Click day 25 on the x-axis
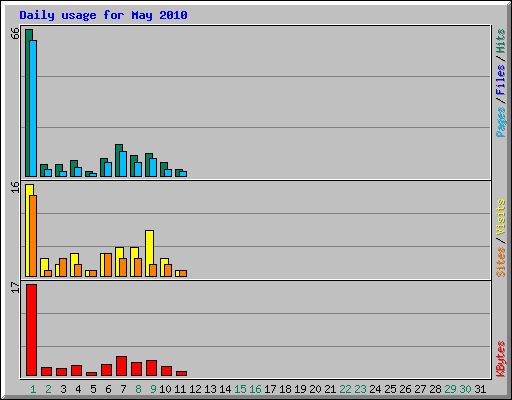 390,389
